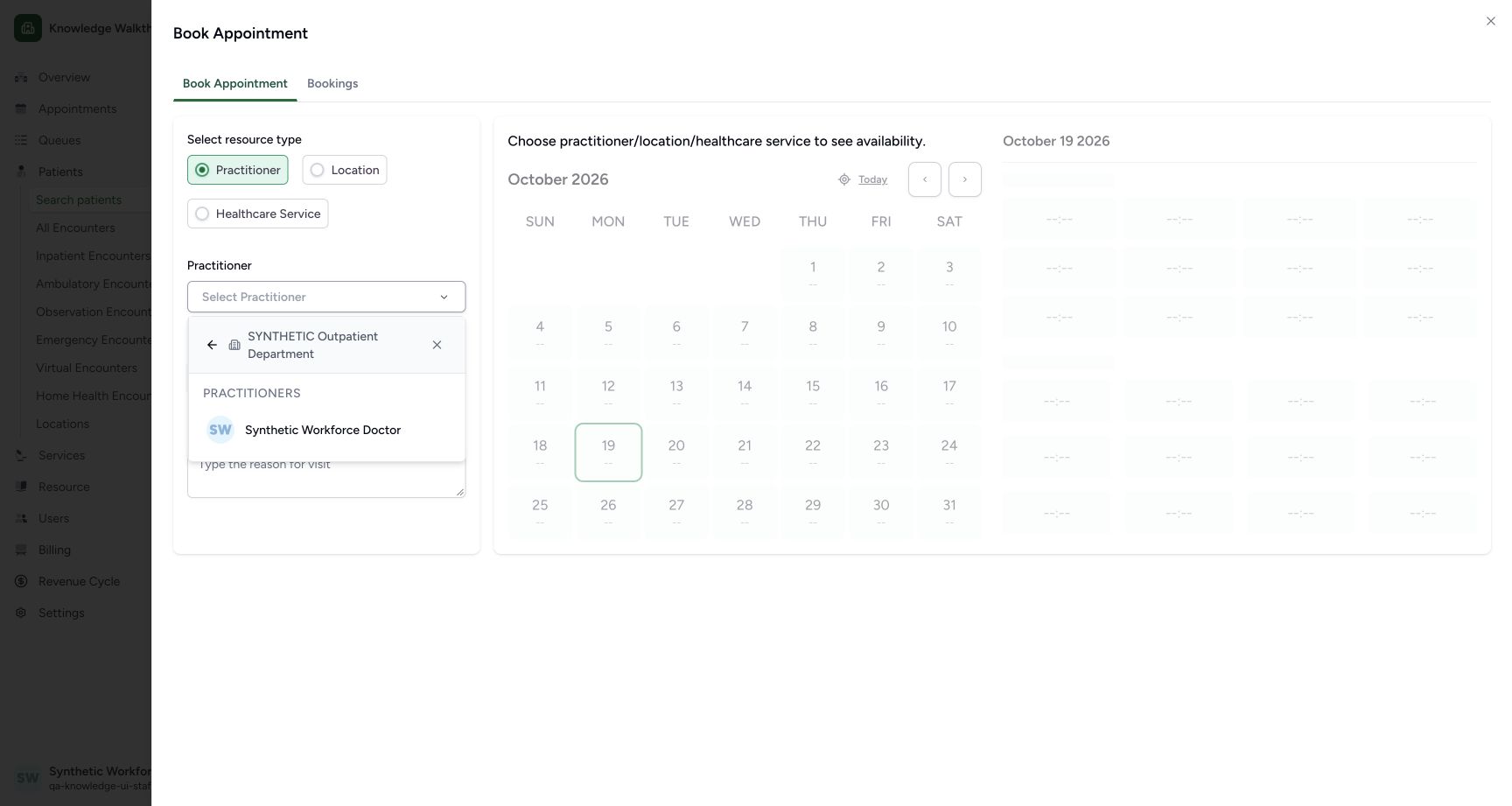
Task: Pick October 19 on the calendar
Action: pos(608,452)
